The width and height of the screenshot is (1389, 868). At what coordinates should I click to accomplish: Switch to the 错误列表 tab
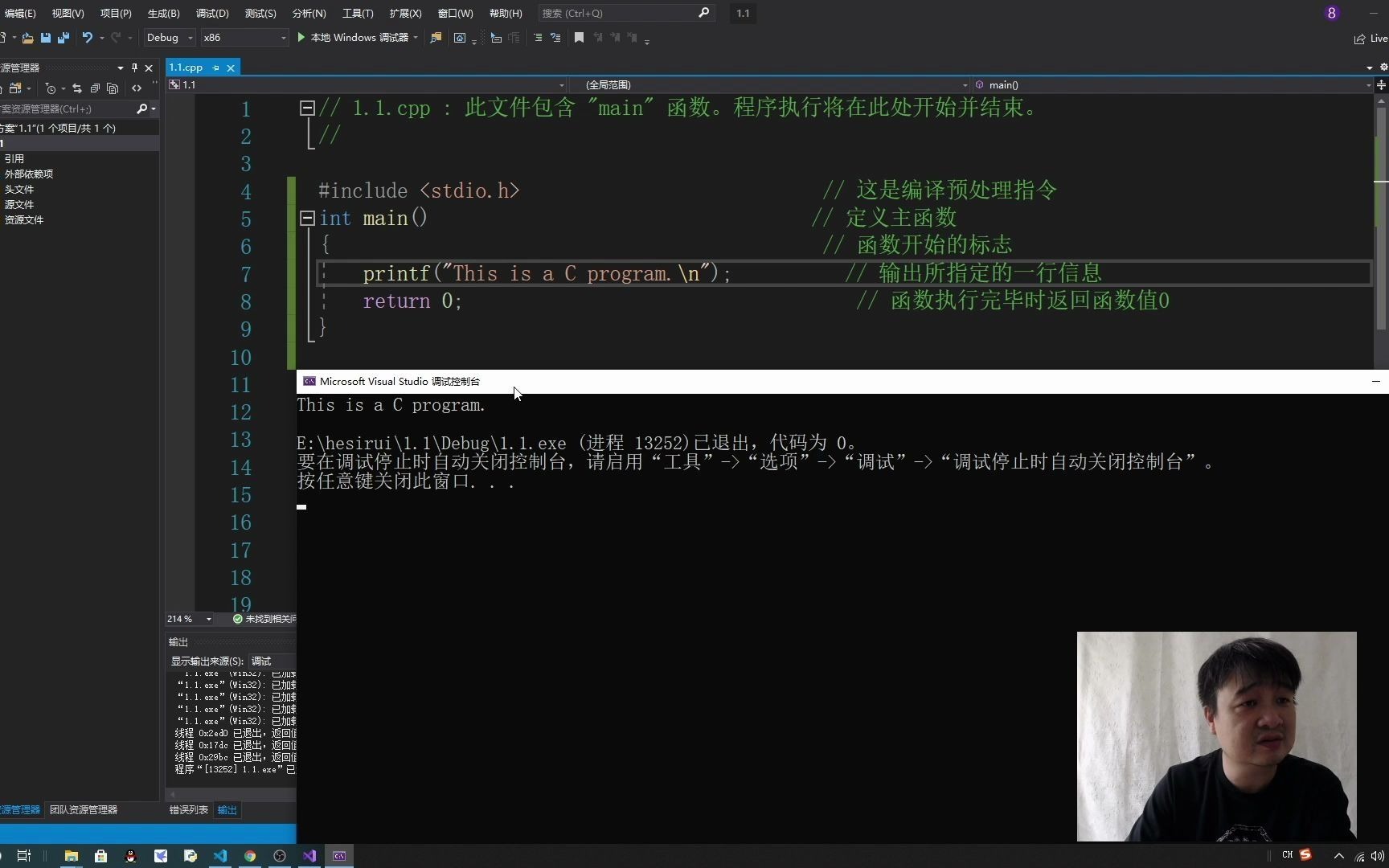187,809
